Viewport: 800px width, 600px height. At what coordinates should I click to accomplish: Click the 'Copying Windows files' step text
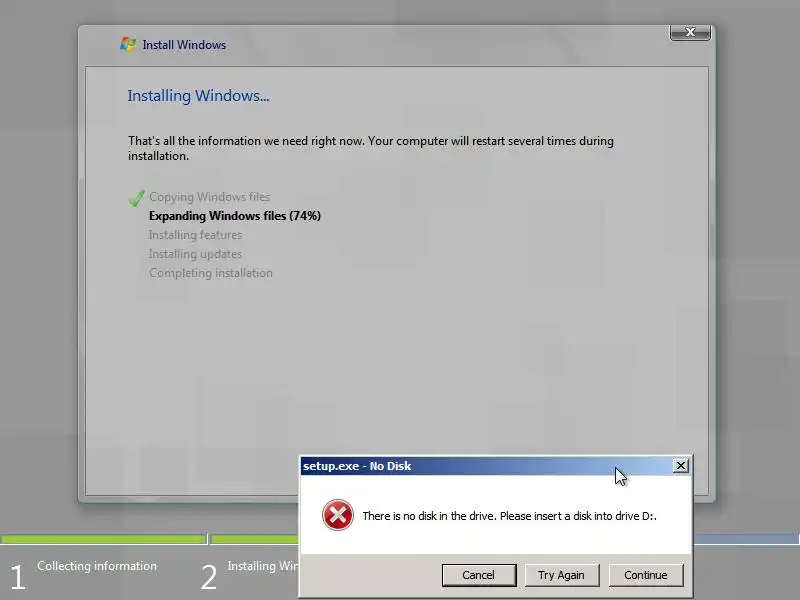(x=209, y=197)
